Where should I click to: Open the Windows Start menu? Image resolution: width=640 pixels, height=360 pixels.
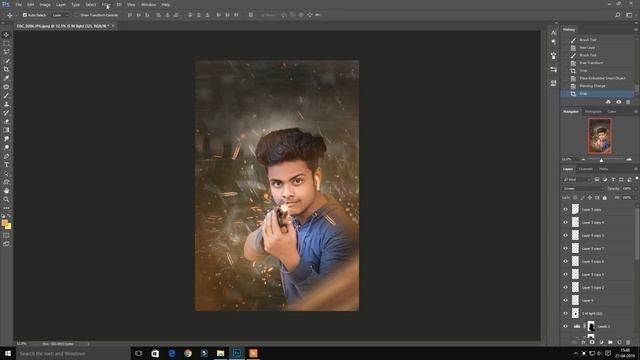pyautogui.click(x=8, y=353)
